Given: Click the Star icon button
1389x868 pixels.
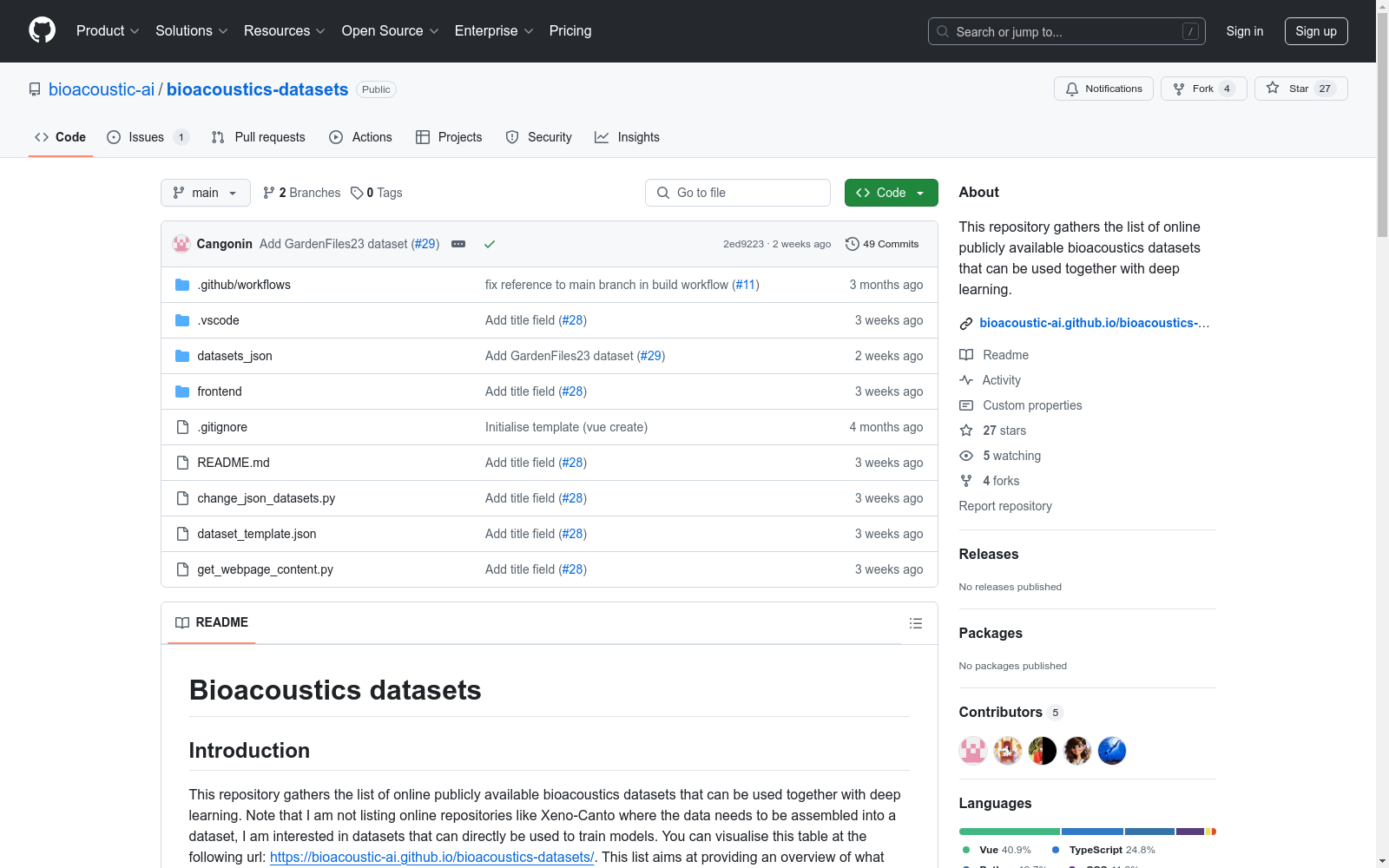Looking at the screenshot, I should [1300, 89].
